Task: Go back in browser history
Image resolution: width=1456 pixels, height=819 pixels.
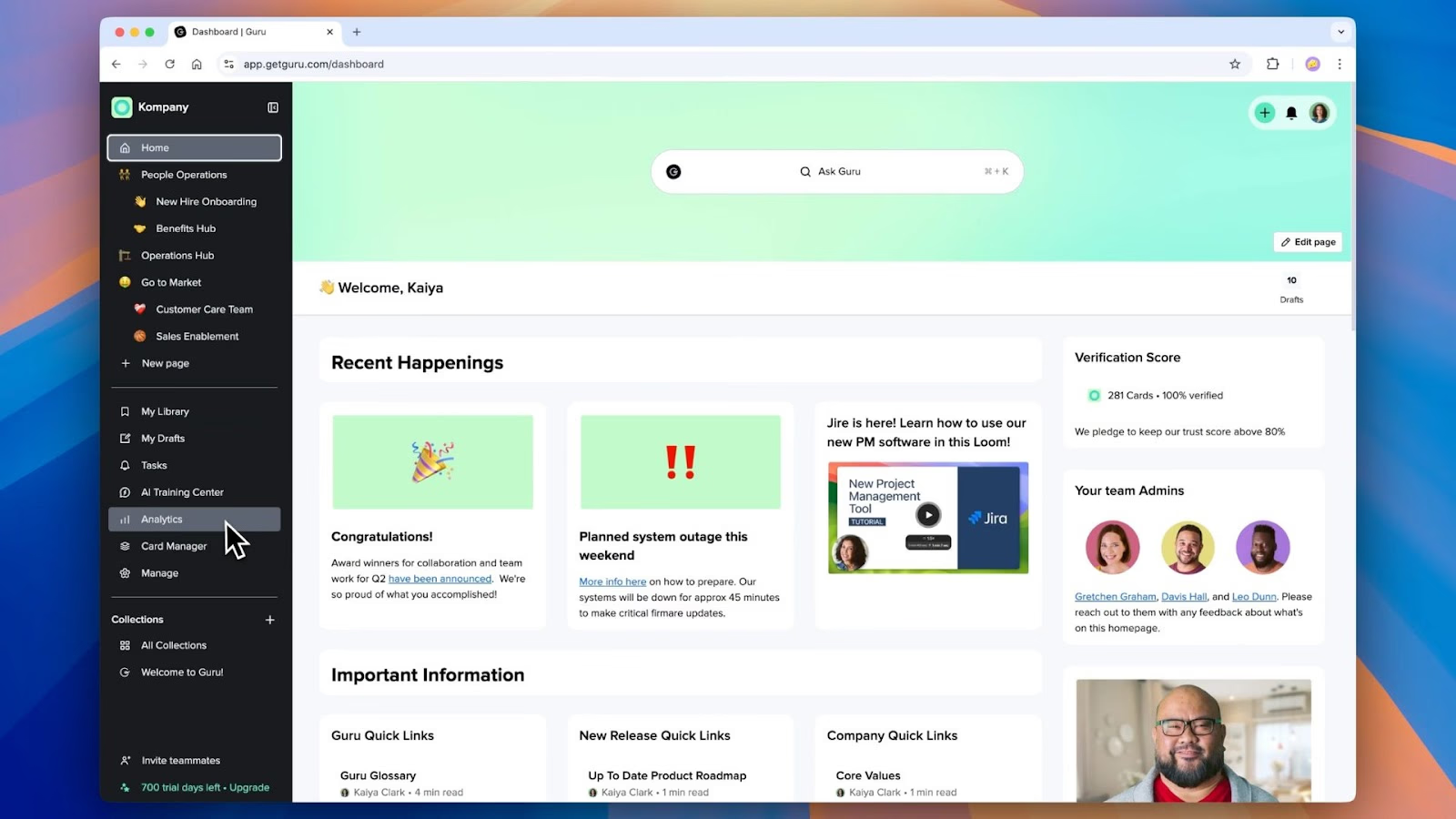Action: [116, 64]
